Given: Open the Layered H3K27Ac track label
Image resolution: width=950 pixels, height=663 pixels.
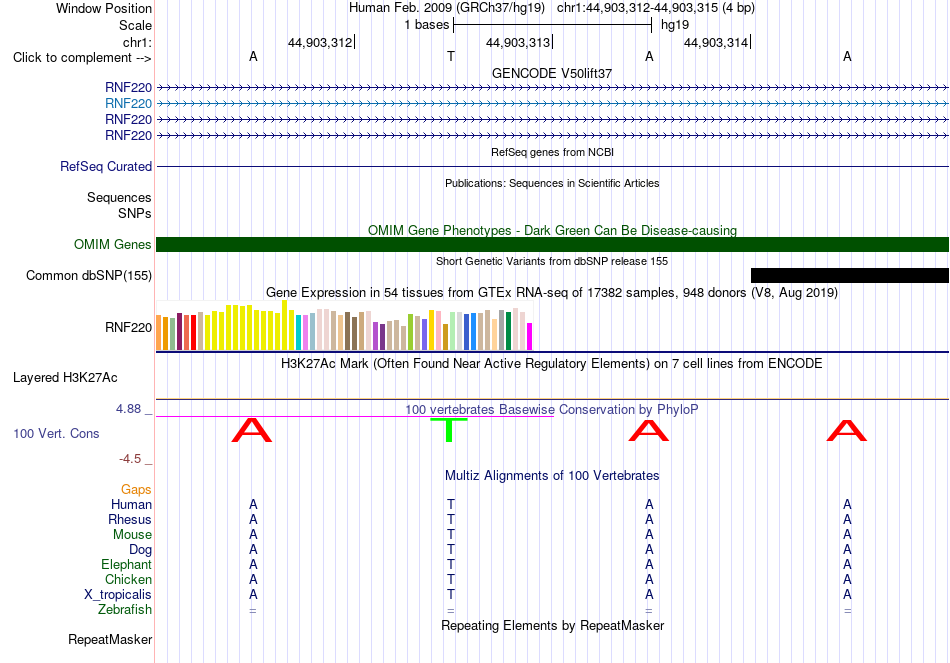Looking at the screenshot, I should [x=65, y=378].
